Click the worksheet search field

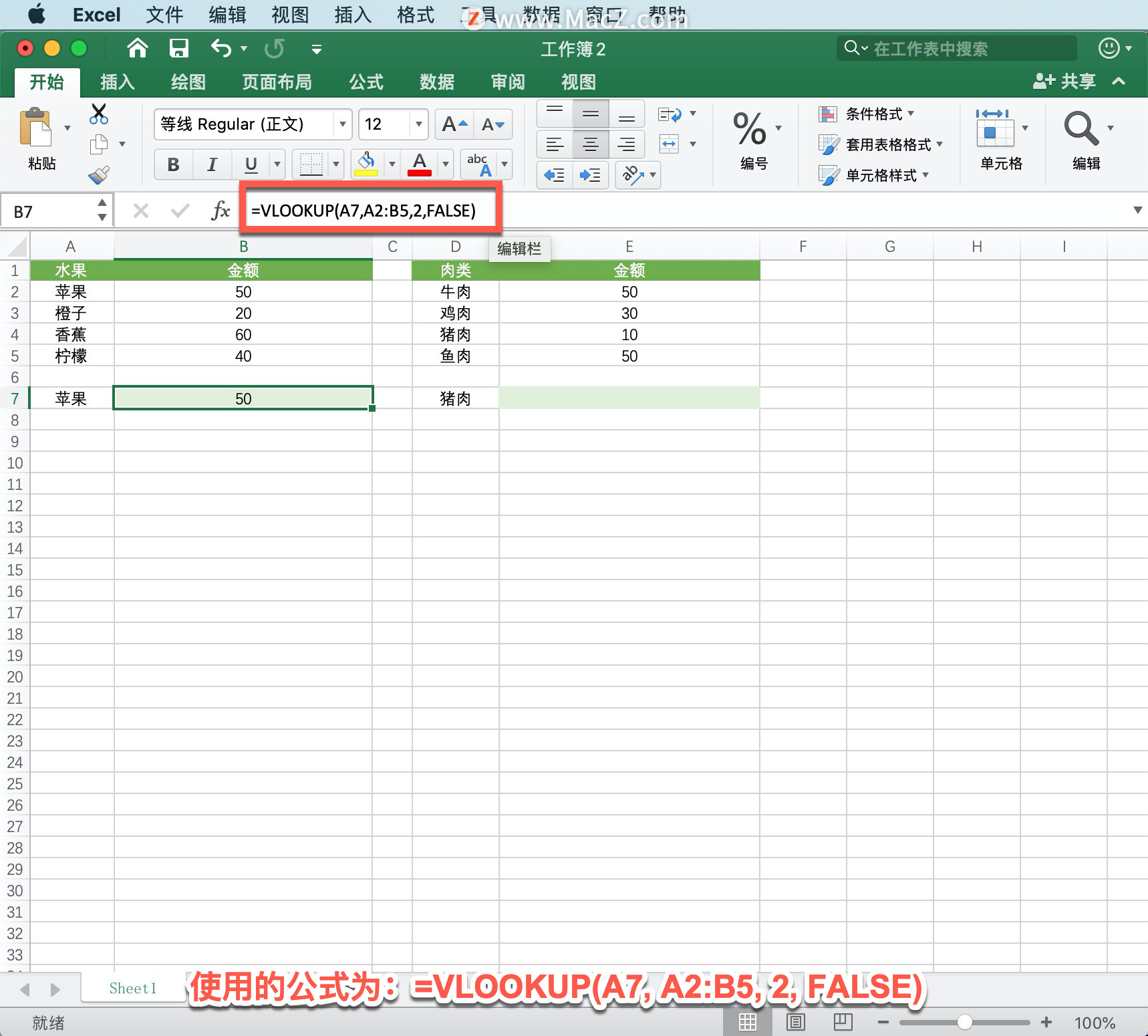pos(957,48)
